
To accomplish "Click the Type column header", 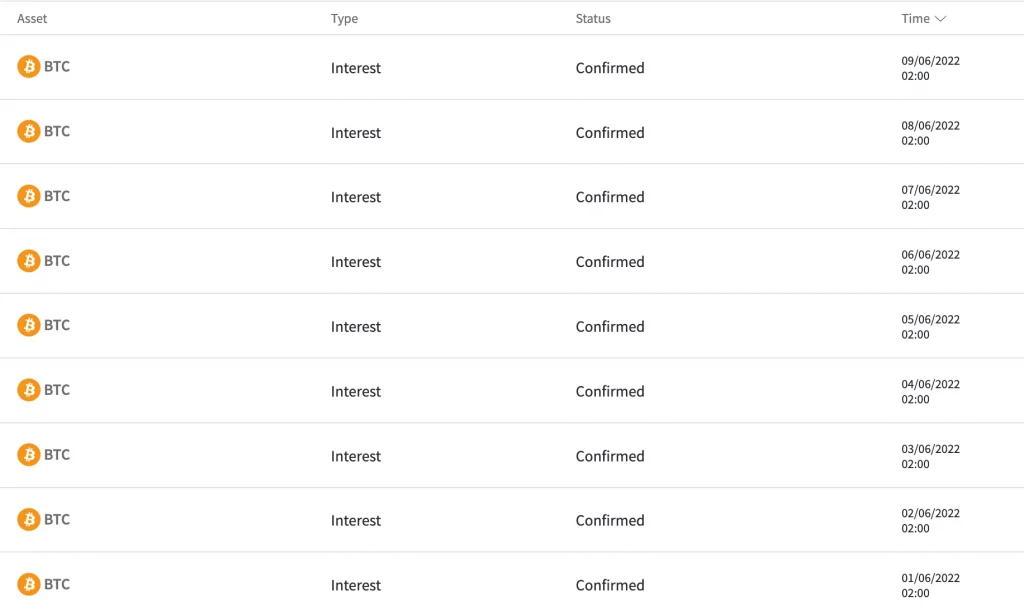I will tap(344, 19).
